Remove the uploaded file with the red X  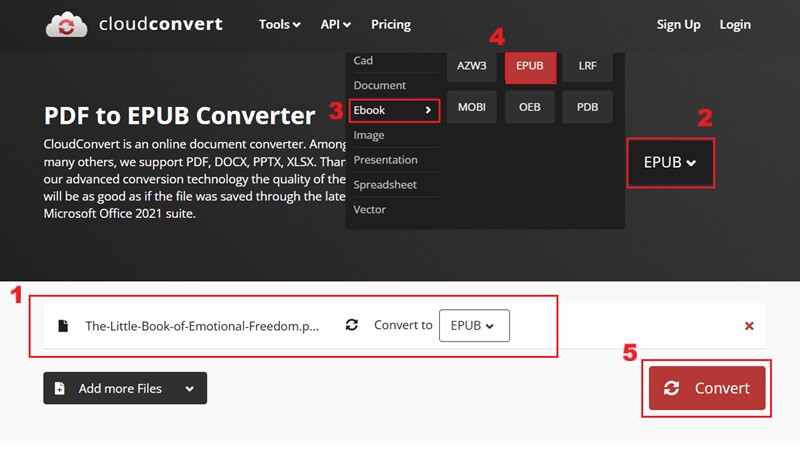pyautogui.click(x=749, y=326)
